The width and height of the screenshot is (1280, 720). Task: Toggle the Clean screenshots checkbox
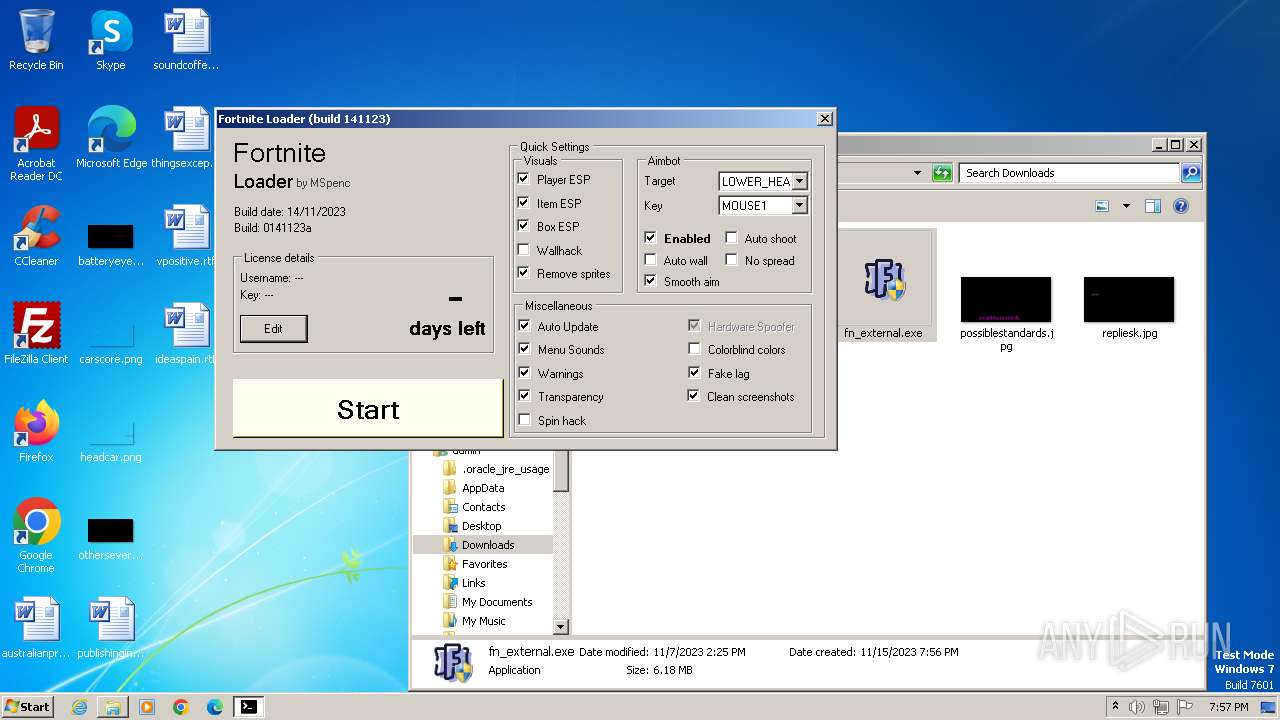tap(694, 396)
